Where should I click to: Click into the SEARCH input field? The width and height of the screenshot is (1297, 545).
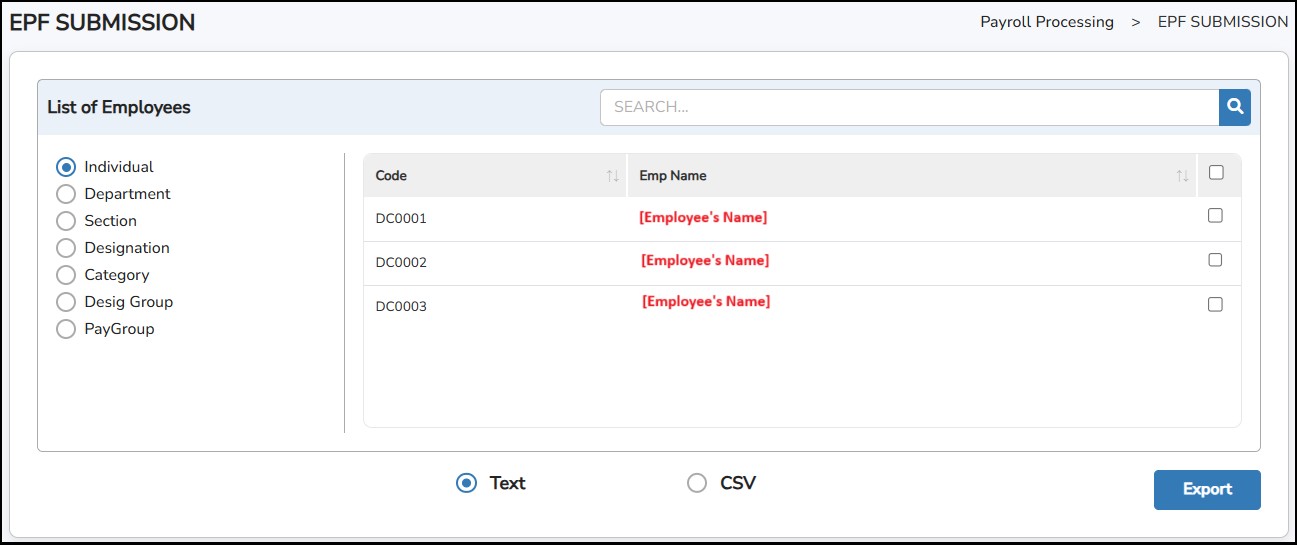tap(908, 107)
